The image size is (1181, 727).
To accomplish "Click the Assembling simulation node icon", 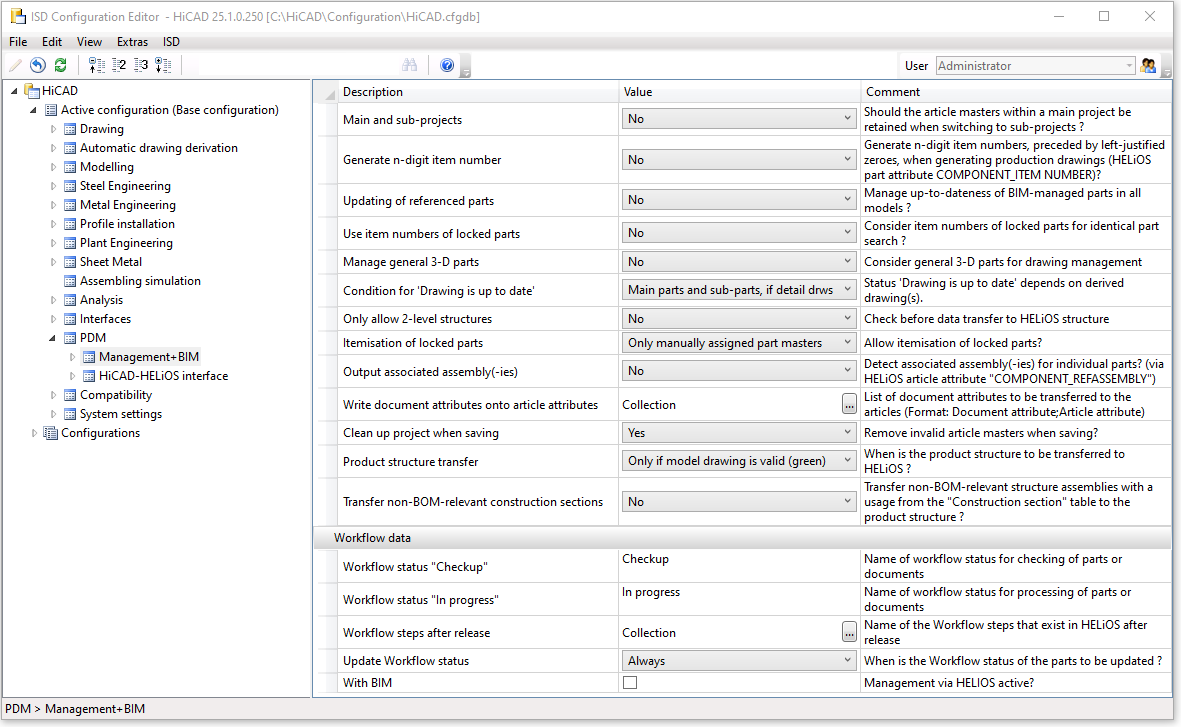I will click(x=70, y=281).
